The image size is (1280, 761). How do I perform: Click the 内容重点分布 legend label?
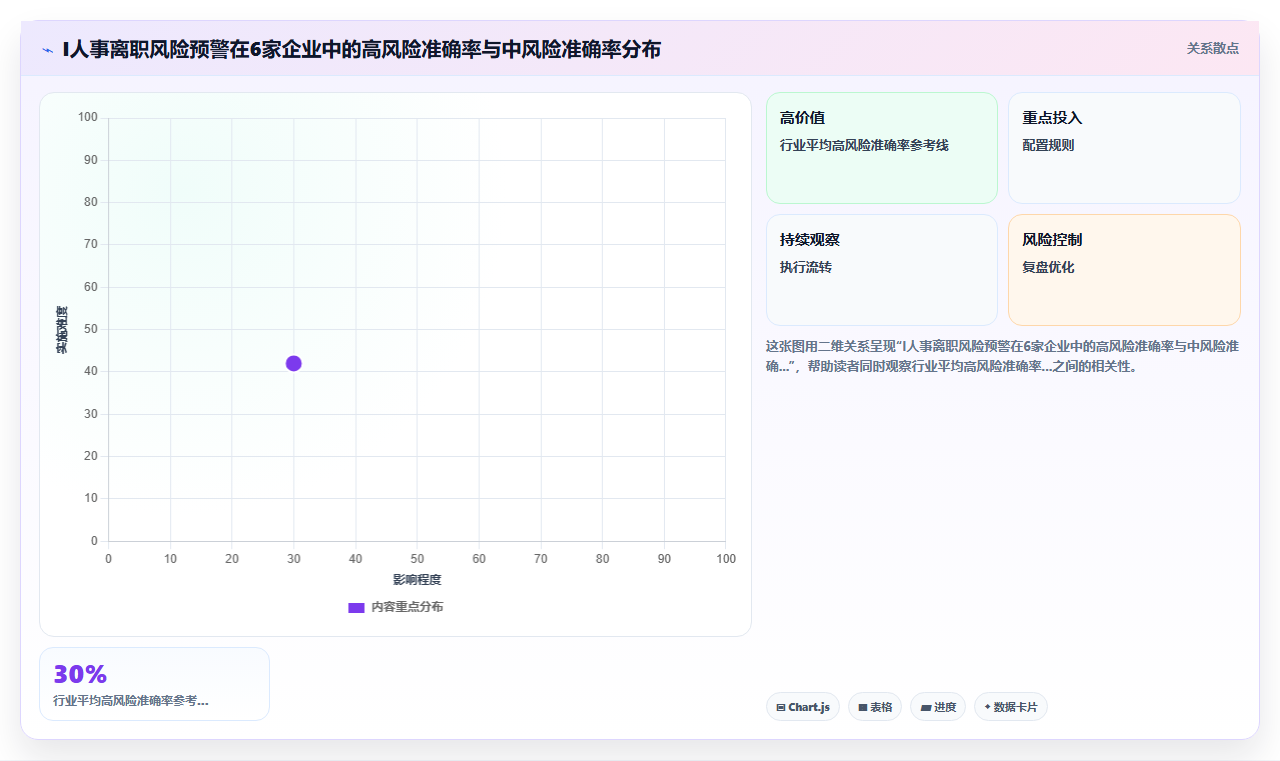[407, 607]
